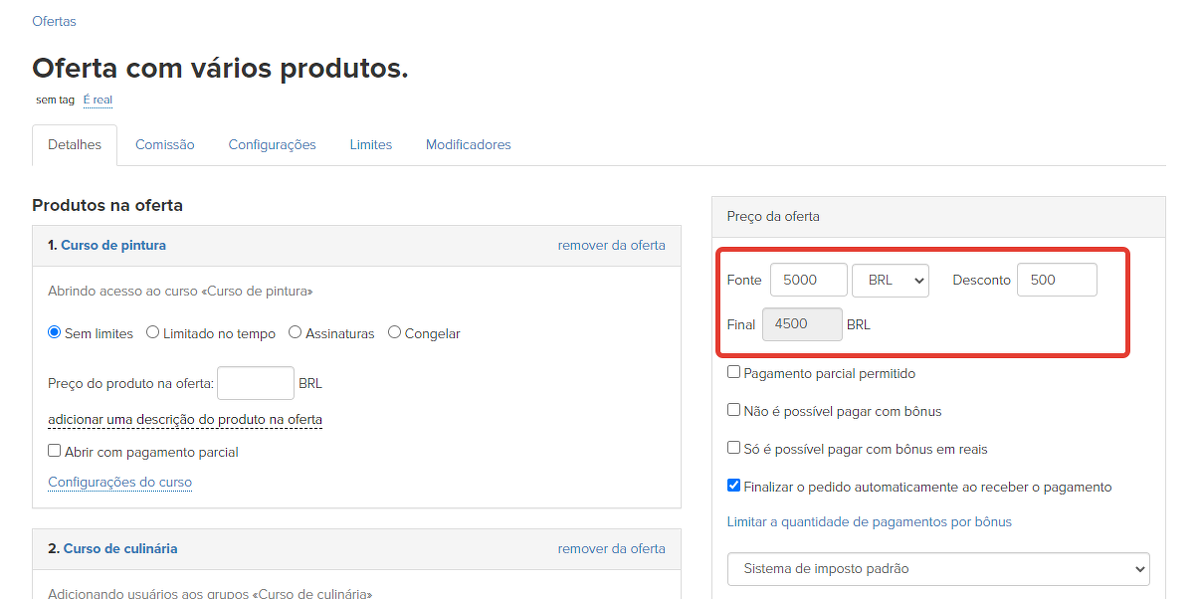Open the Configurações tab

(272, 145)
